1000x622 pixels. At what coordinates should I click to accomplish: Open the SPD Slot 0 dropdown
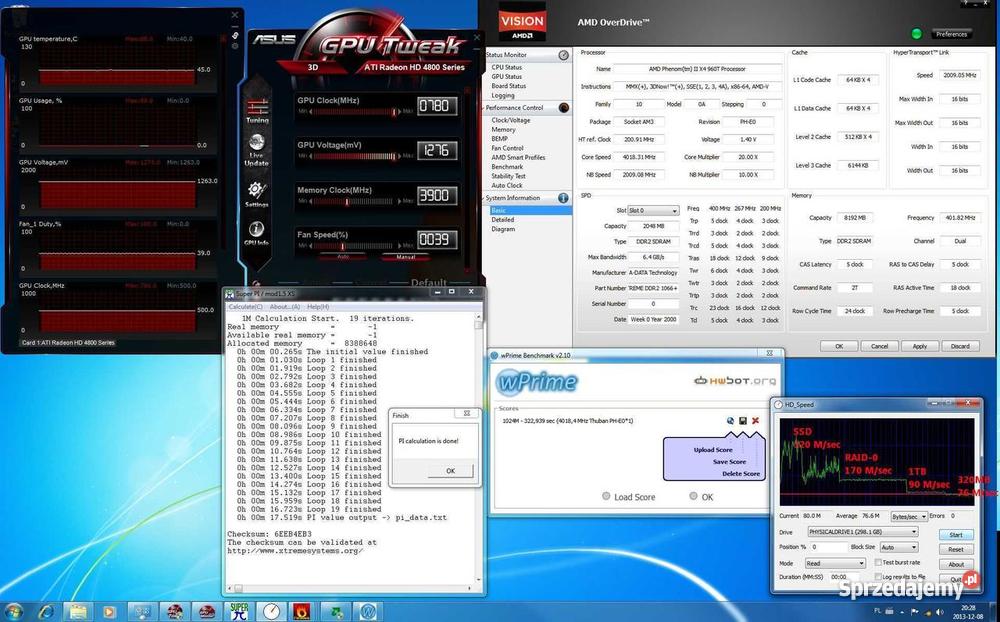pos(654,211)
